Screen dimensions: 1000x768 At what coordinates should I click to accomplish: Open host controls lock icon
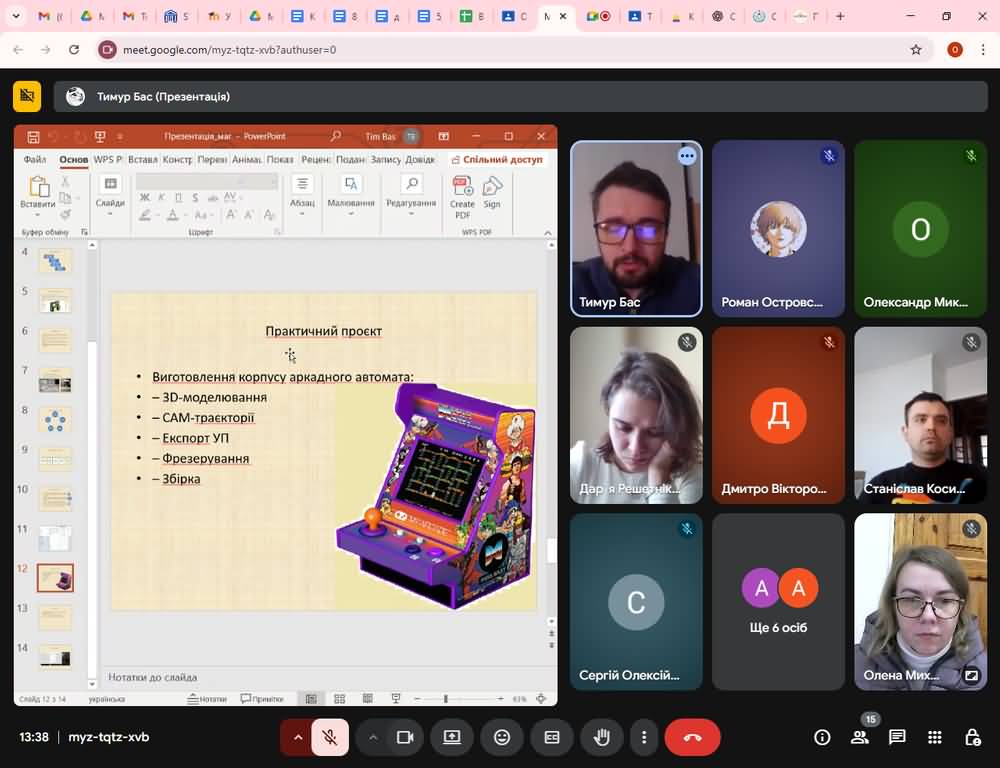[x=972, y=737]
